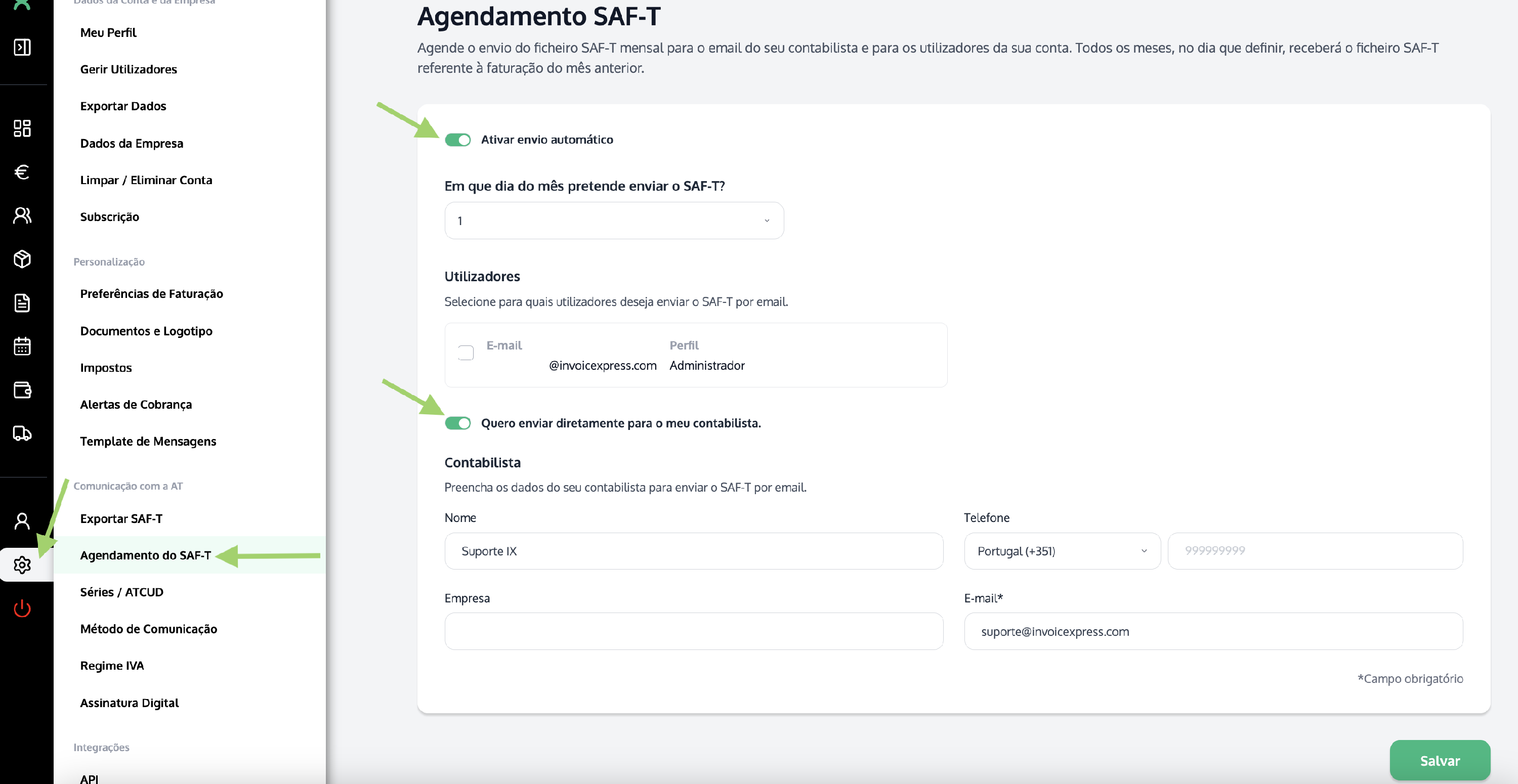Click the sidebar collapse panel icon

pyautogui.click(x=22, y=47)
